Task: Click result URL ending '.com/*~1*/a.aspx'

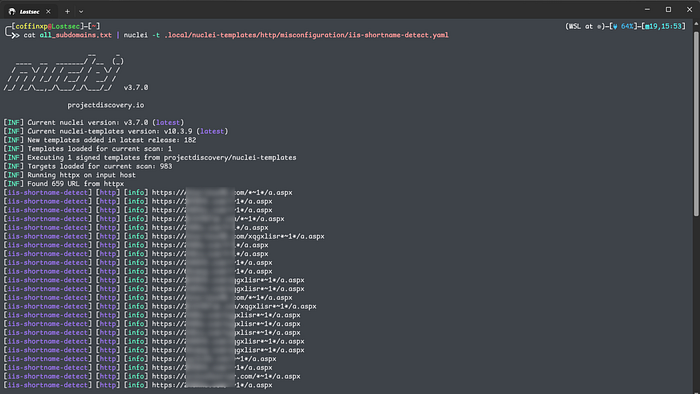Action: click(226, 377)
